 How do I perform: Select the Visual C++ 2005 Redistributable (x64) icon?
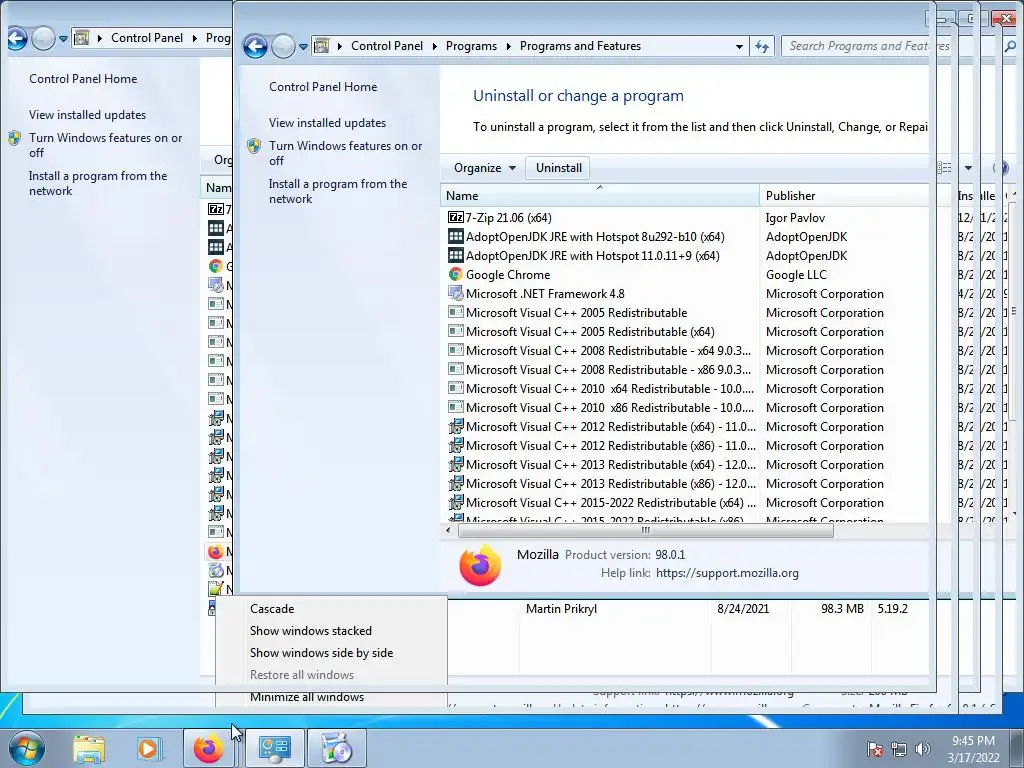pos(455,331)
